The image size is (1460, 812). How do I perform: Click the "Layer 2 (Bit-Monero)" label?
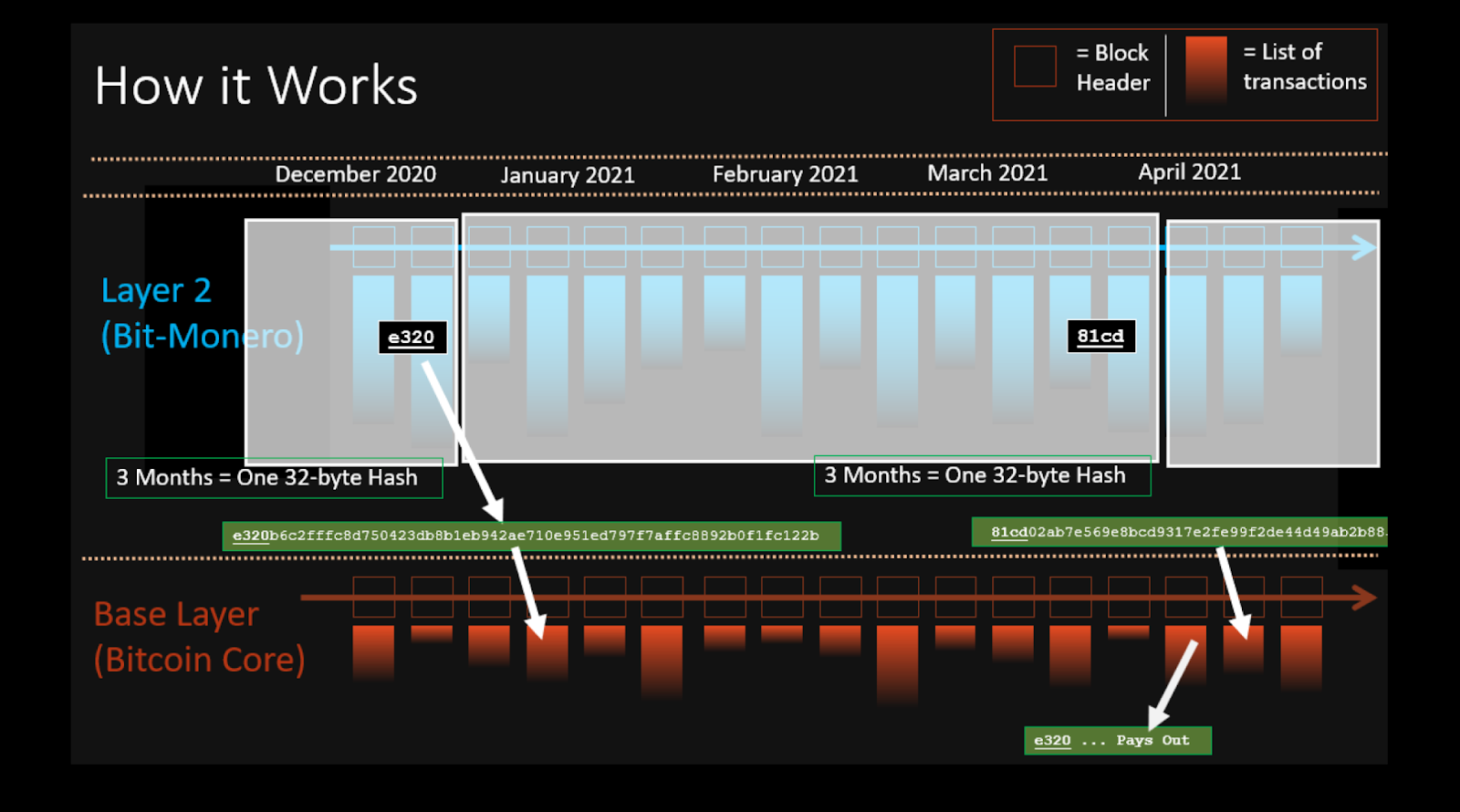tap(202, 313)
